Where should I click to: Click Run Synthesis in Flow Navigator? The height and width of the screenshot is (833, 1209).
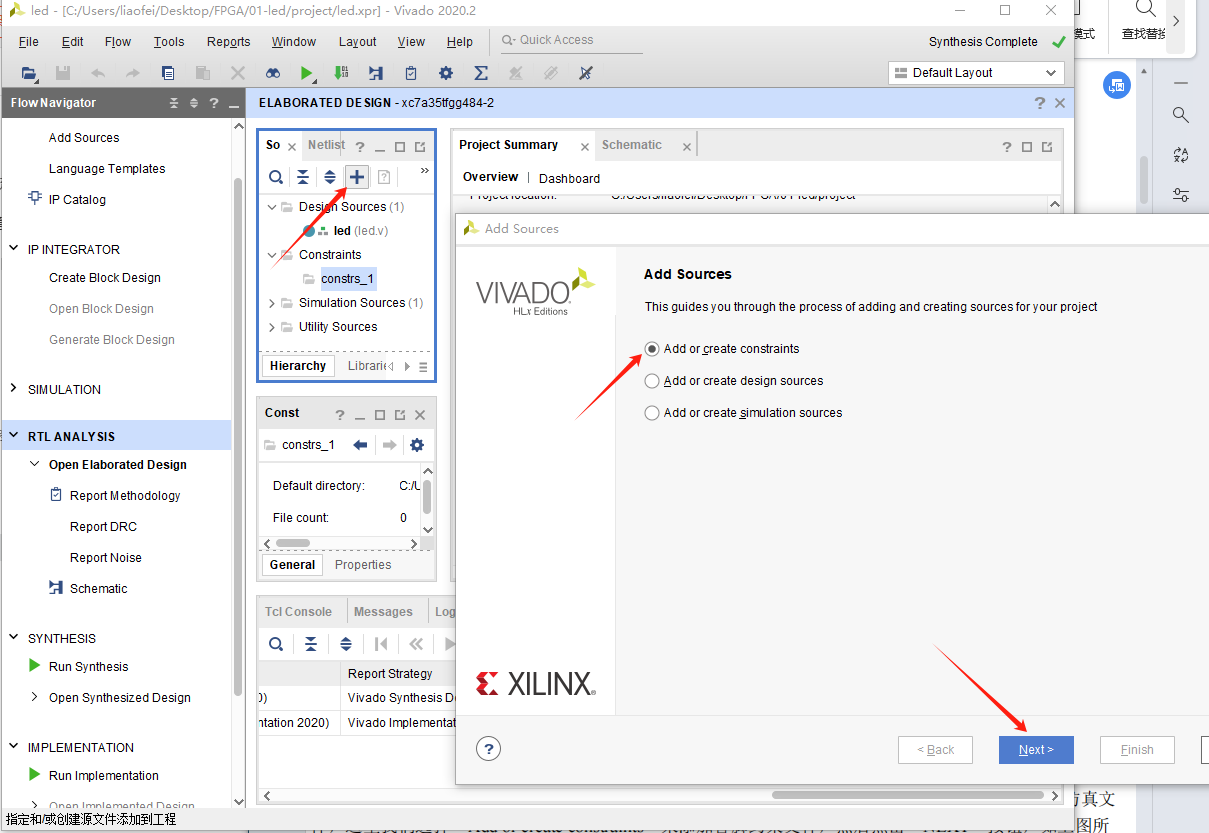[89, 667]
